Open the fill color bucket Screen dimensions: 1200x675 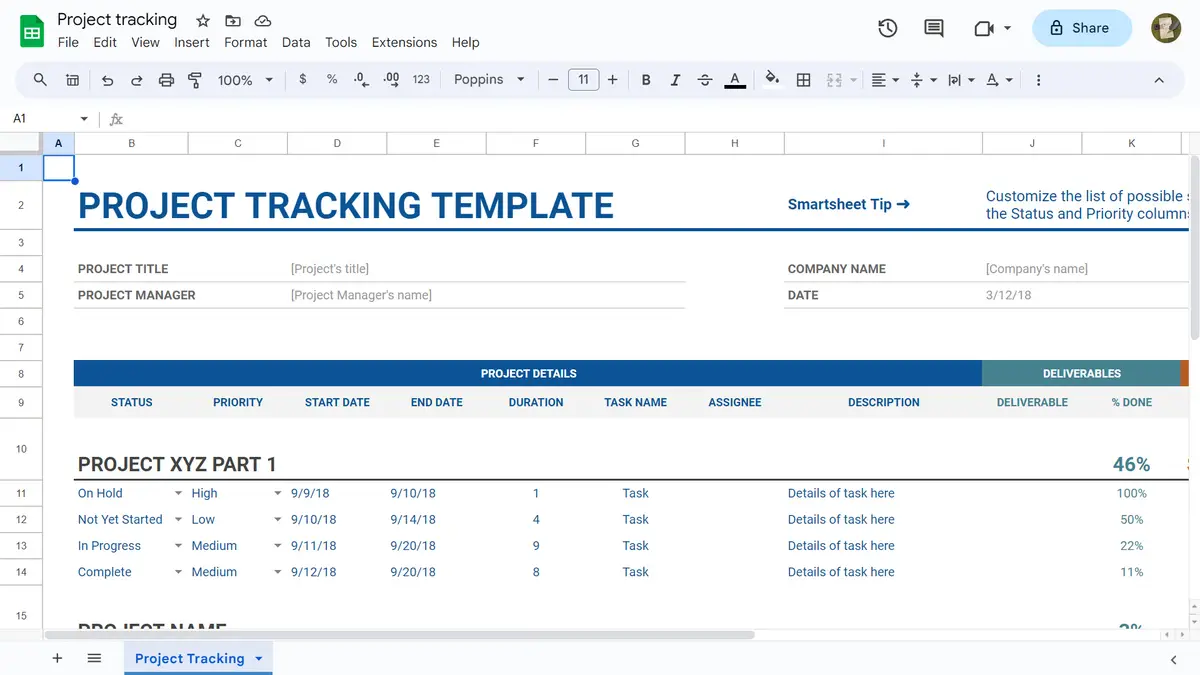pyautogui.click(x=772, y=80)
